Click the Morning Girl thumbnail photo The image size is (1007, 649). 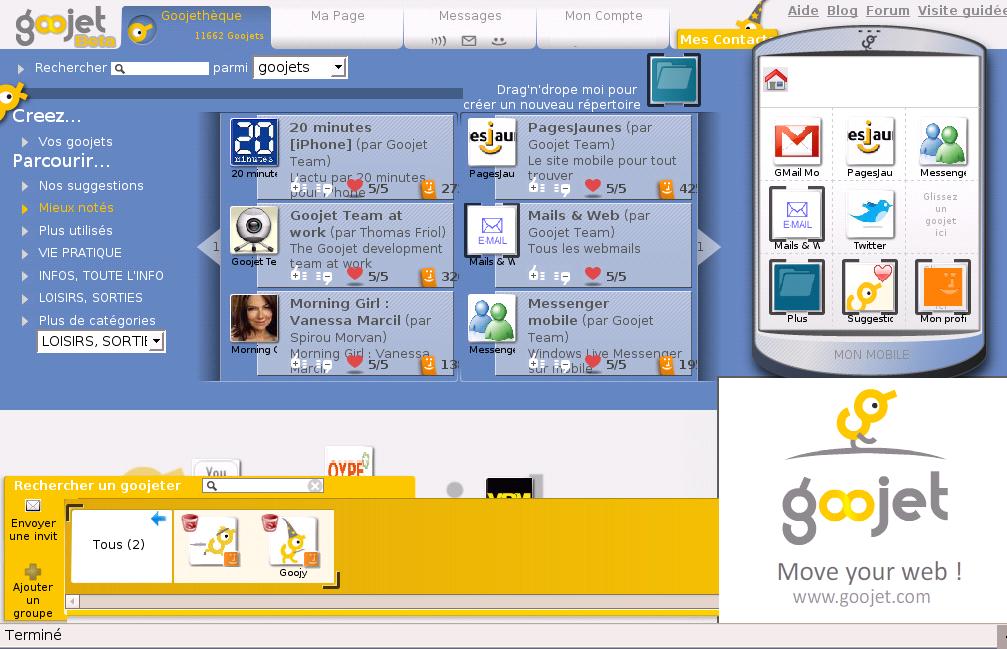[x=254, y=318]
